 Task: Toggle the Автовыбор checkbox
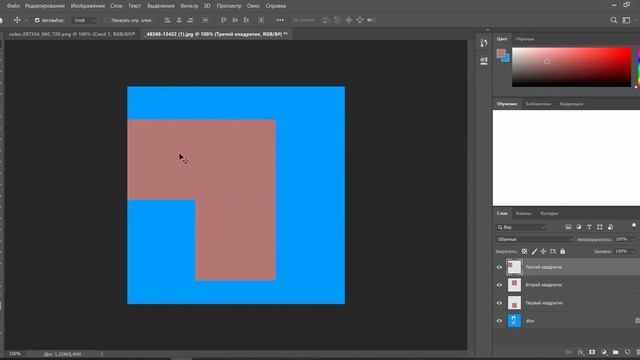(x=37, y=20)
